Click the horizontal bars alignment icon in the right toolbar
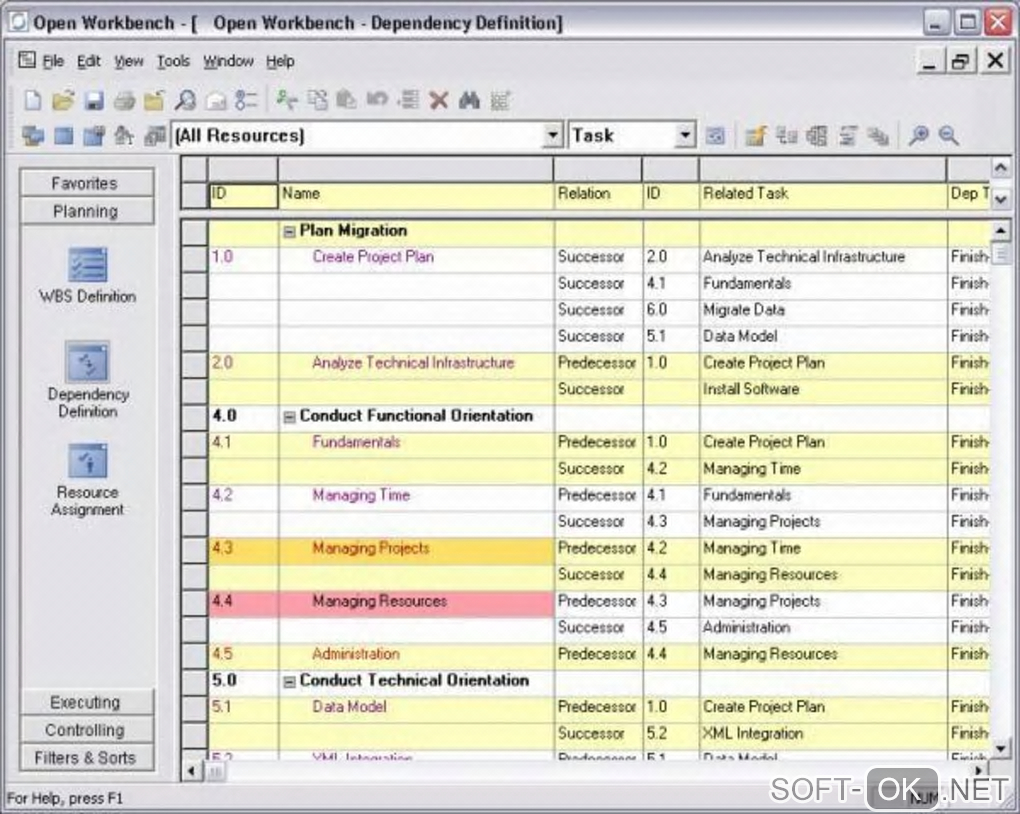The width and height of the screenshot is (1020, 814). coord(848,136)
